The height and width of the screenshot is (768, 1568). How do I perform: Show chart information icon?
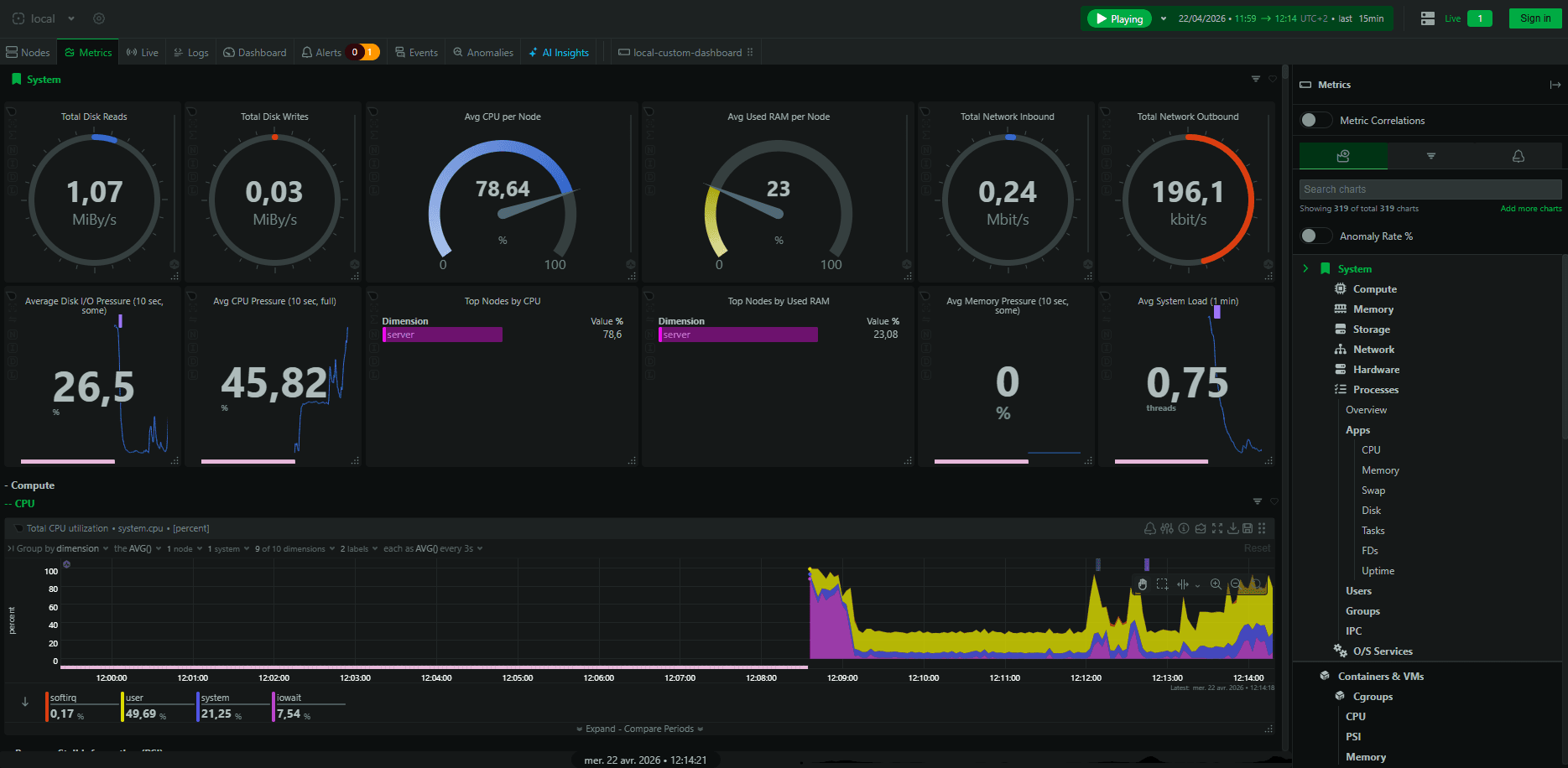coord(1184,528)
